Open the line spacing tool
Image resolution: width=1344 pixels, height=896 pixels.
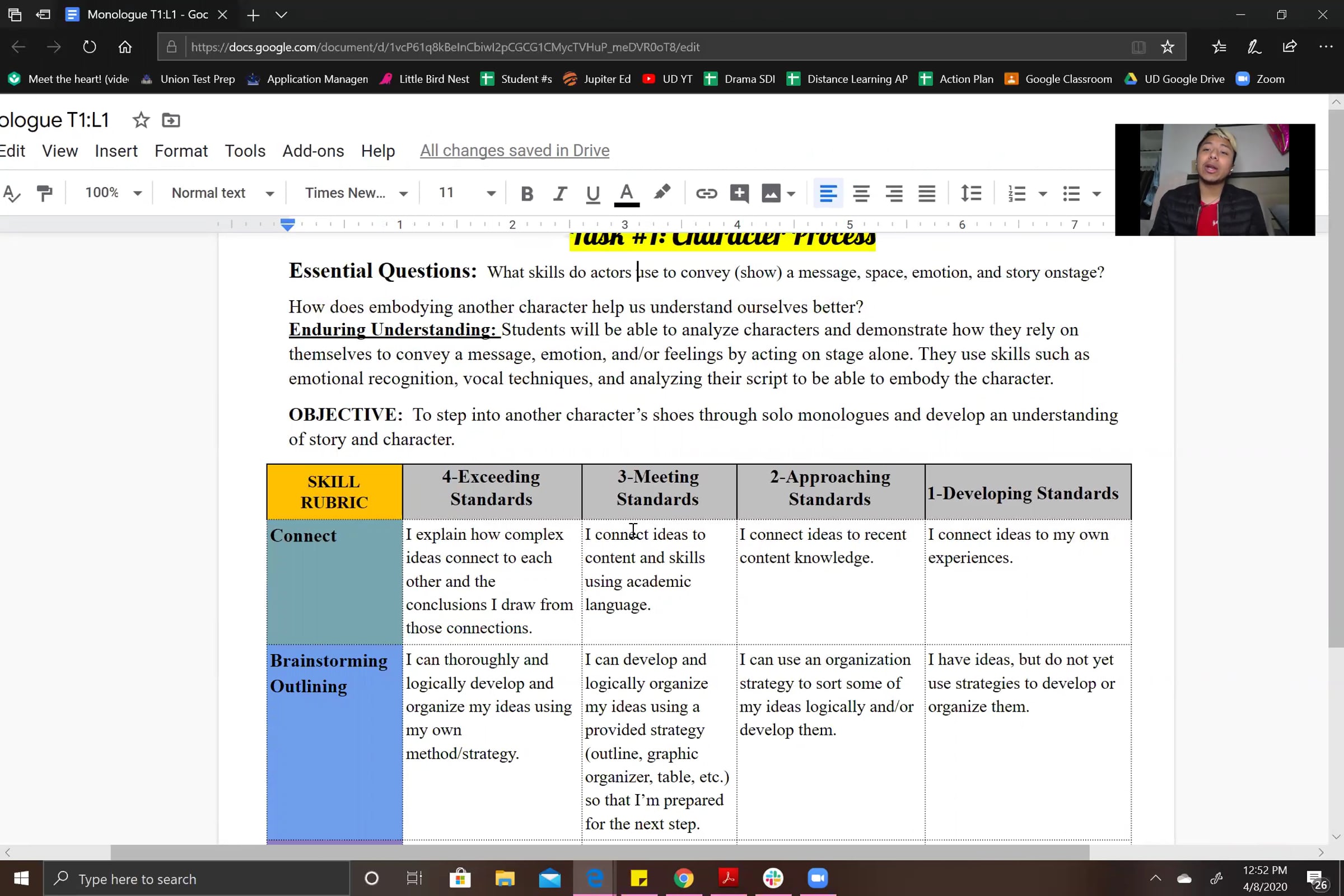[971, 193]
